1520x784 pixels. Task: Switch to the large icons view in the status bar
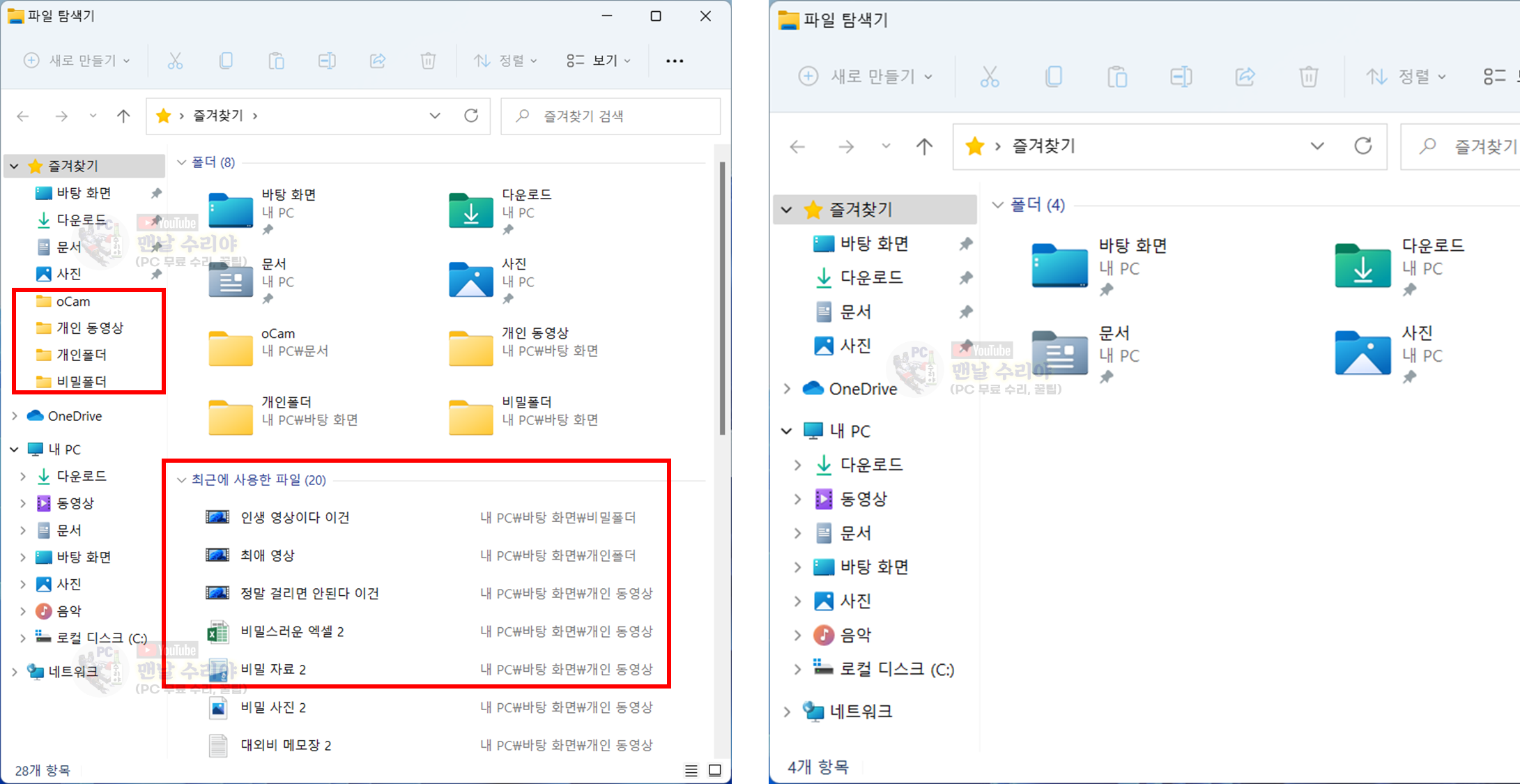coord(715,770)
